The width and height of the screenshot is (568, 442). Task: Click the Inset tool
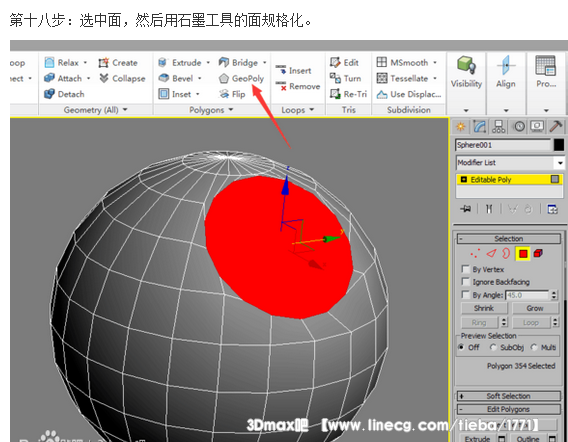[x=175, y=94]
